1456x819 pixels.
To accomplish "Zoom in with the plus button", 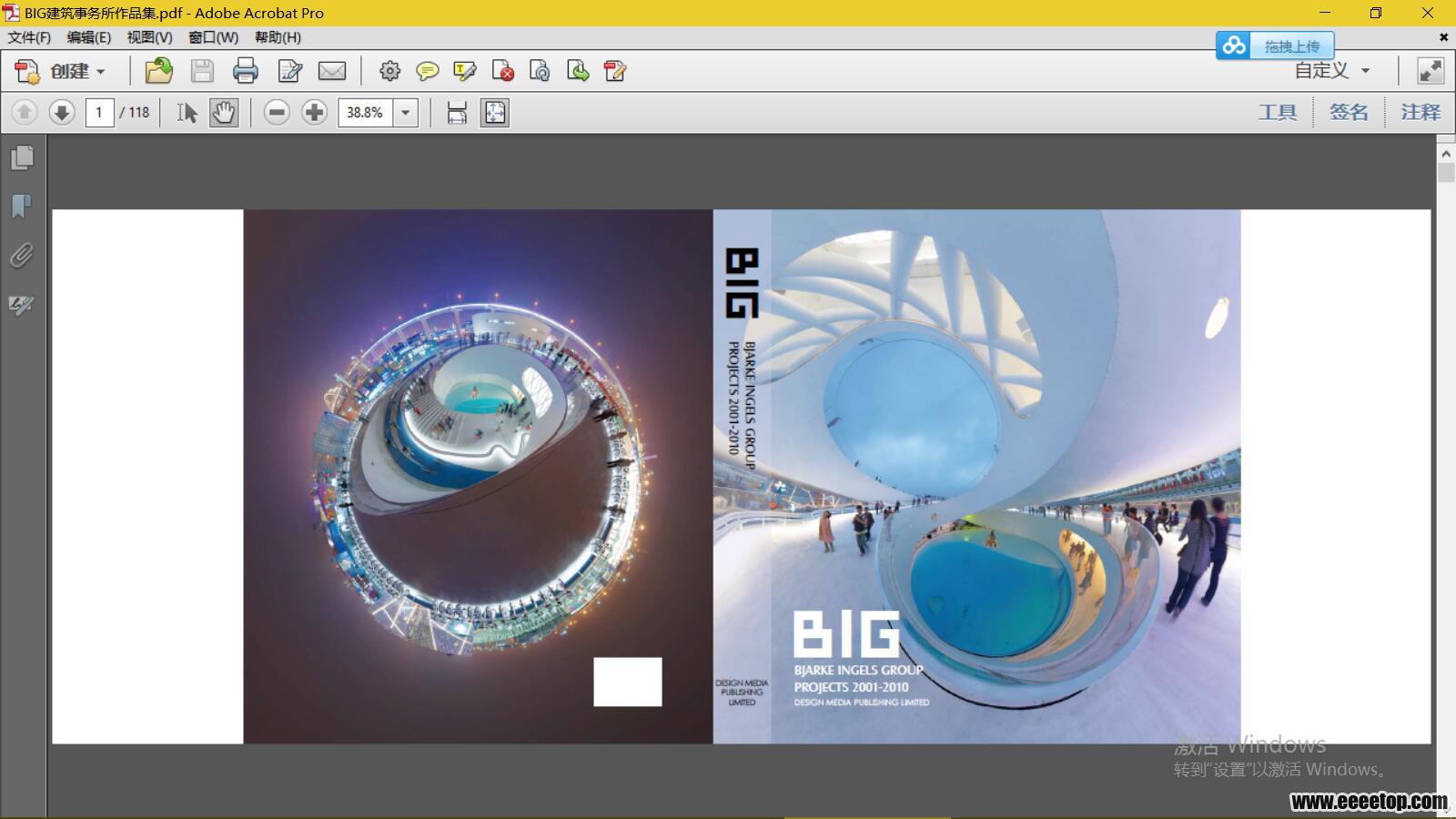I will tap(314, 112).
